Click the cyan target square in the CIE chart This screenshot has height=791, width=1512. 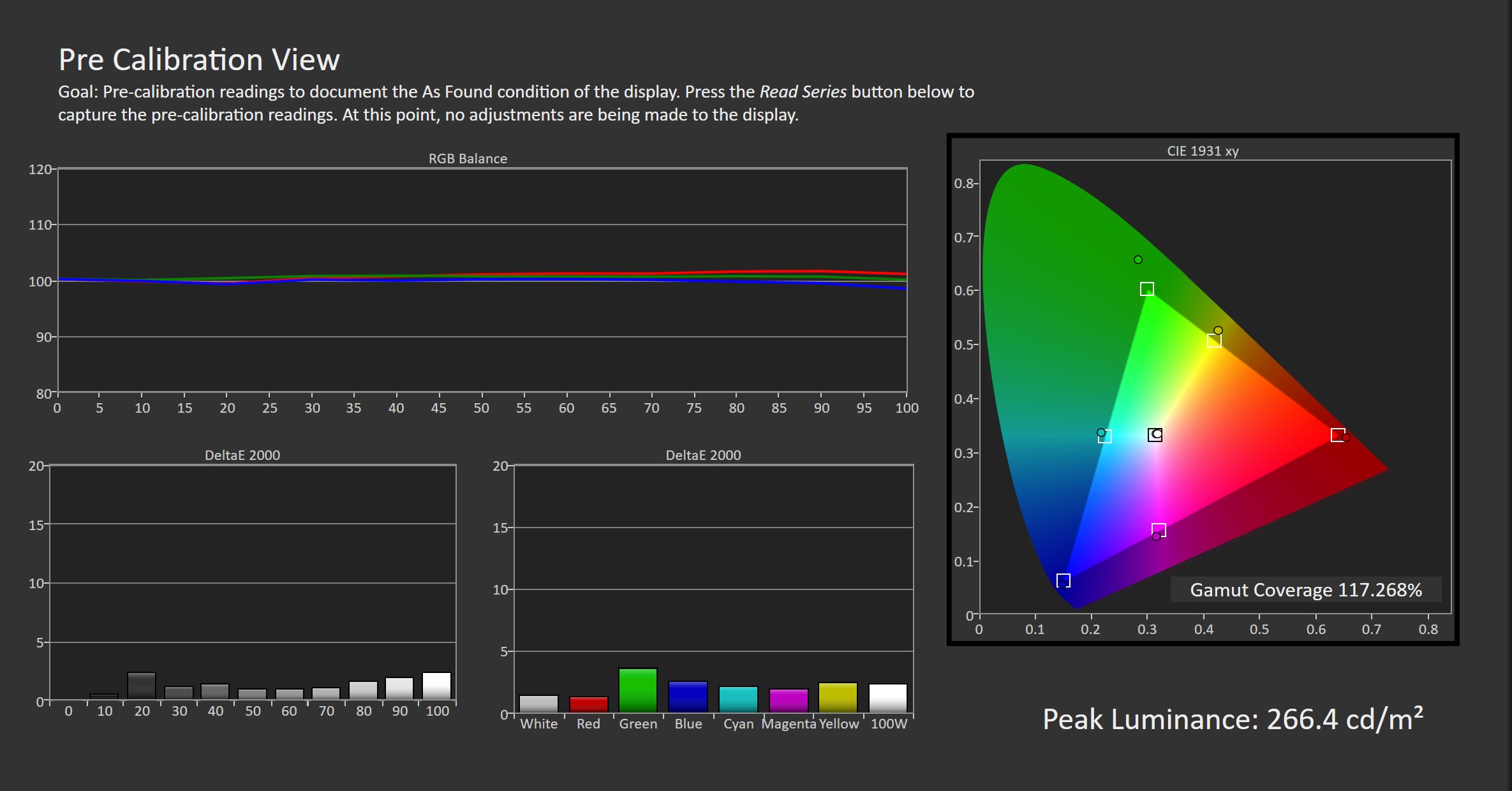[1105, 436]
